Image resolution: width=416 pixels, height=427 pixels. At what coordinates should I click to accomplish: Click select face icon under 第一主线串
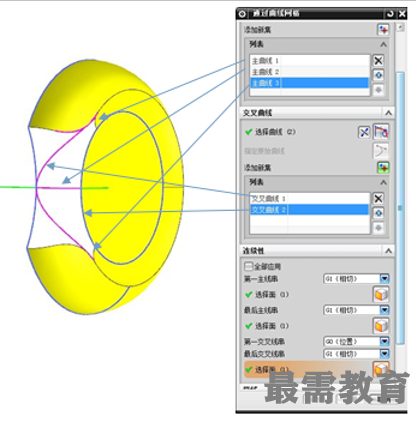point(381,294)
